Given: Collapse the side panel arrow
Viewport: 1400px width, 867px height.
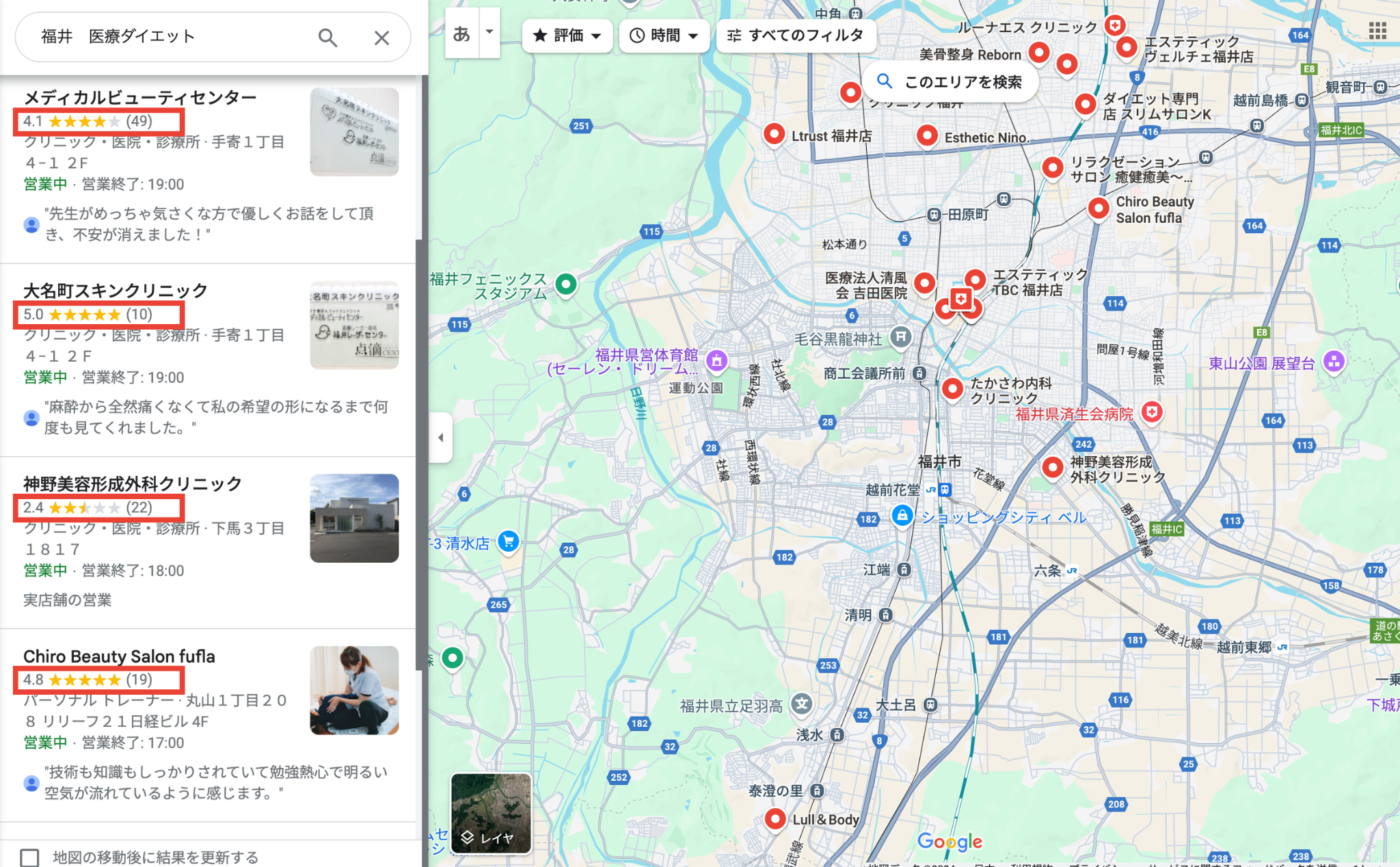Looking at the screenshot, I should [x=440, y=438].
